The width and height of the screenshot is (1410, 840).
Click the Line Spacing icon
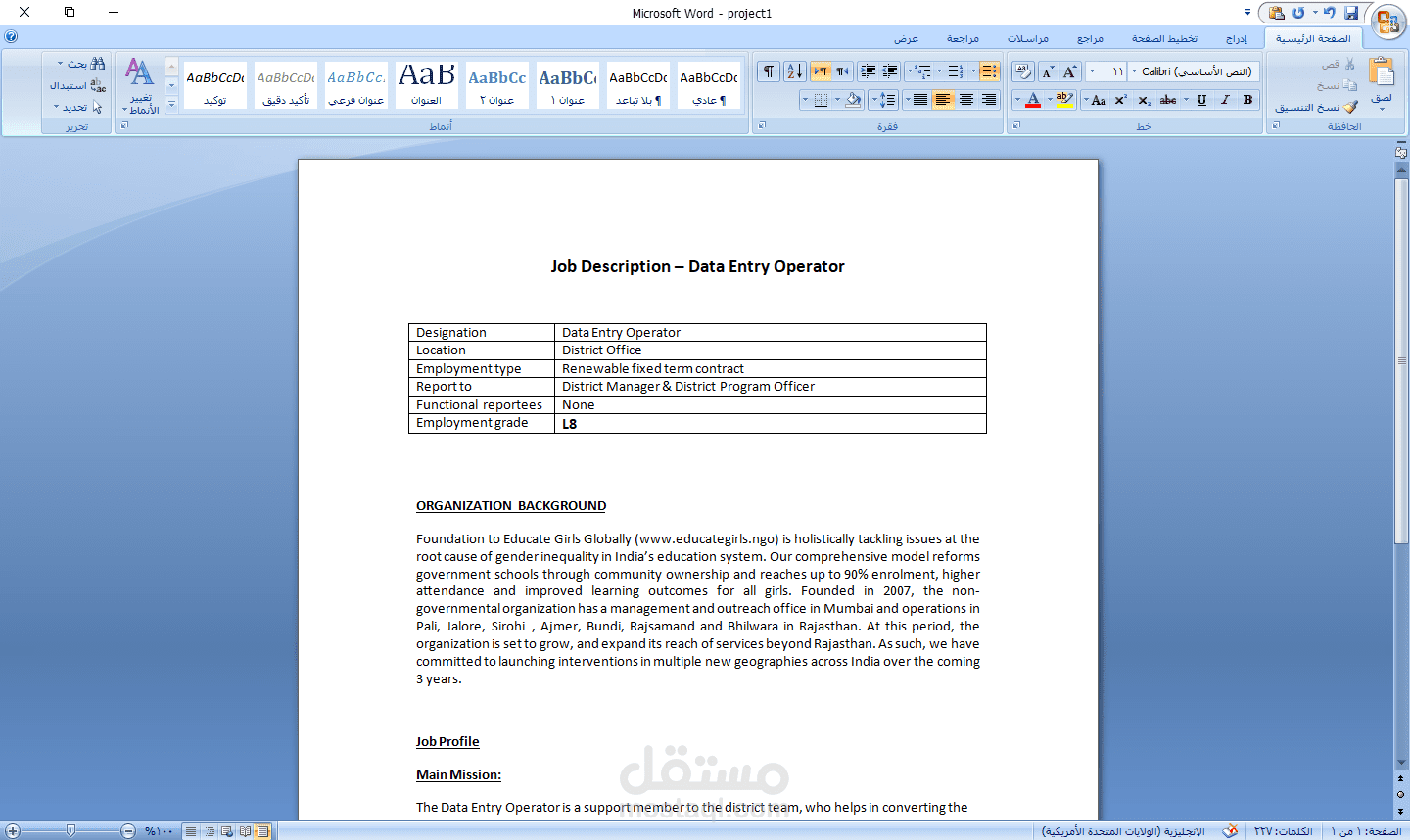(888, 100)
